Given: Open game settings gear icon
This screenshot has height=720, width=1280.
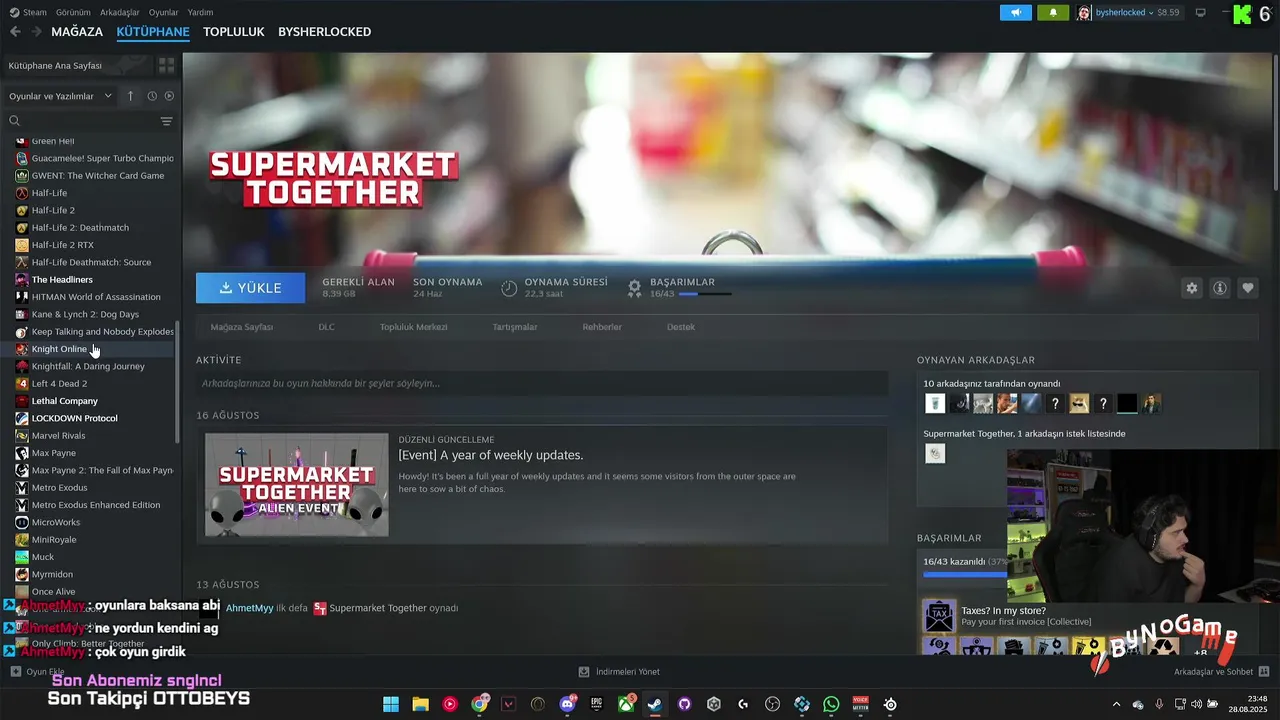Looking at the screenshot, I should pyautogui.click(x=1191, y=288).
